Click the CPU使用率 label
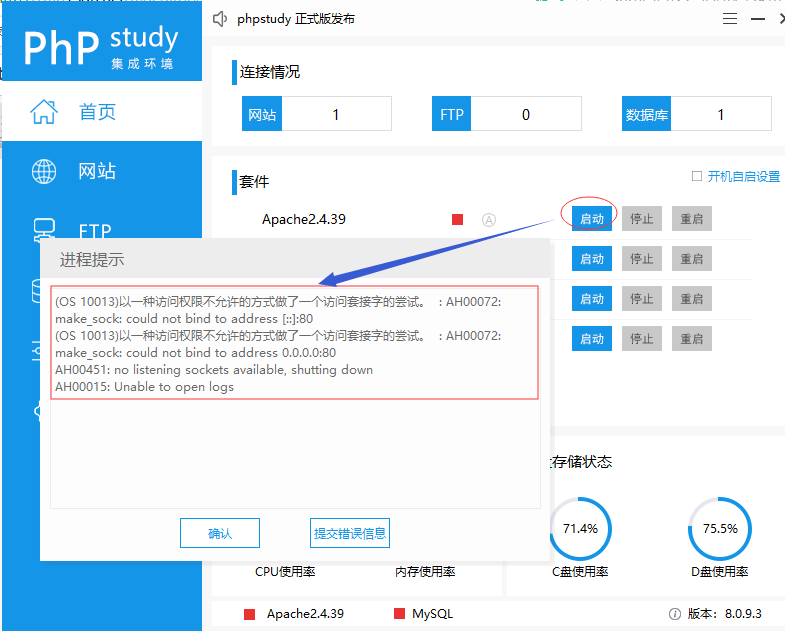 pos(285,572)
